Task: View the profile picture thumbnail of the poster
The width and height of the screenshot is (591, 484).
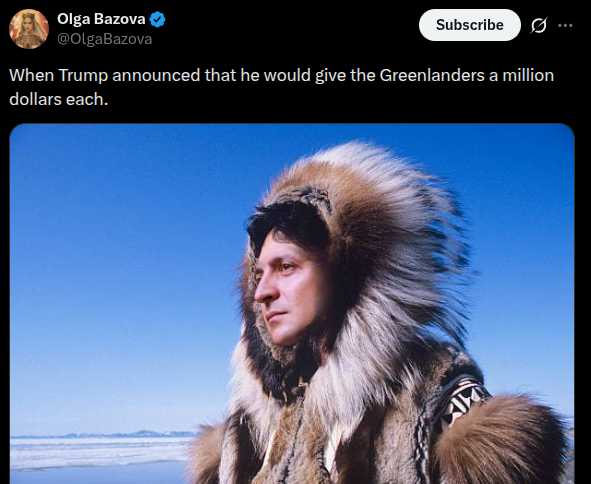Action: pos(29,29)
